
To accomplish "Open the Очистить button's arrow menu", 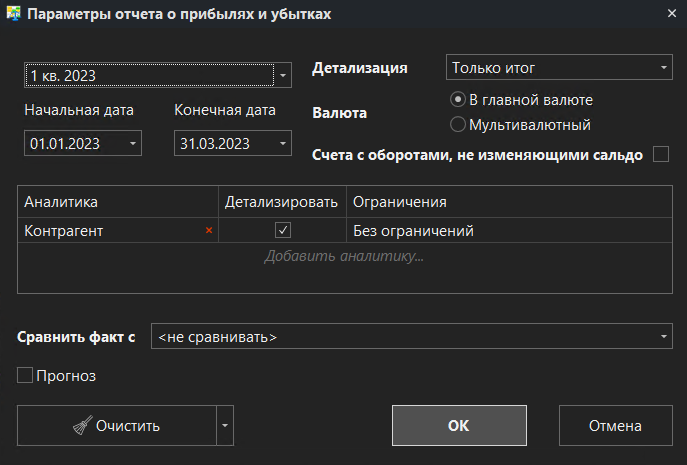I will (225, 425).
